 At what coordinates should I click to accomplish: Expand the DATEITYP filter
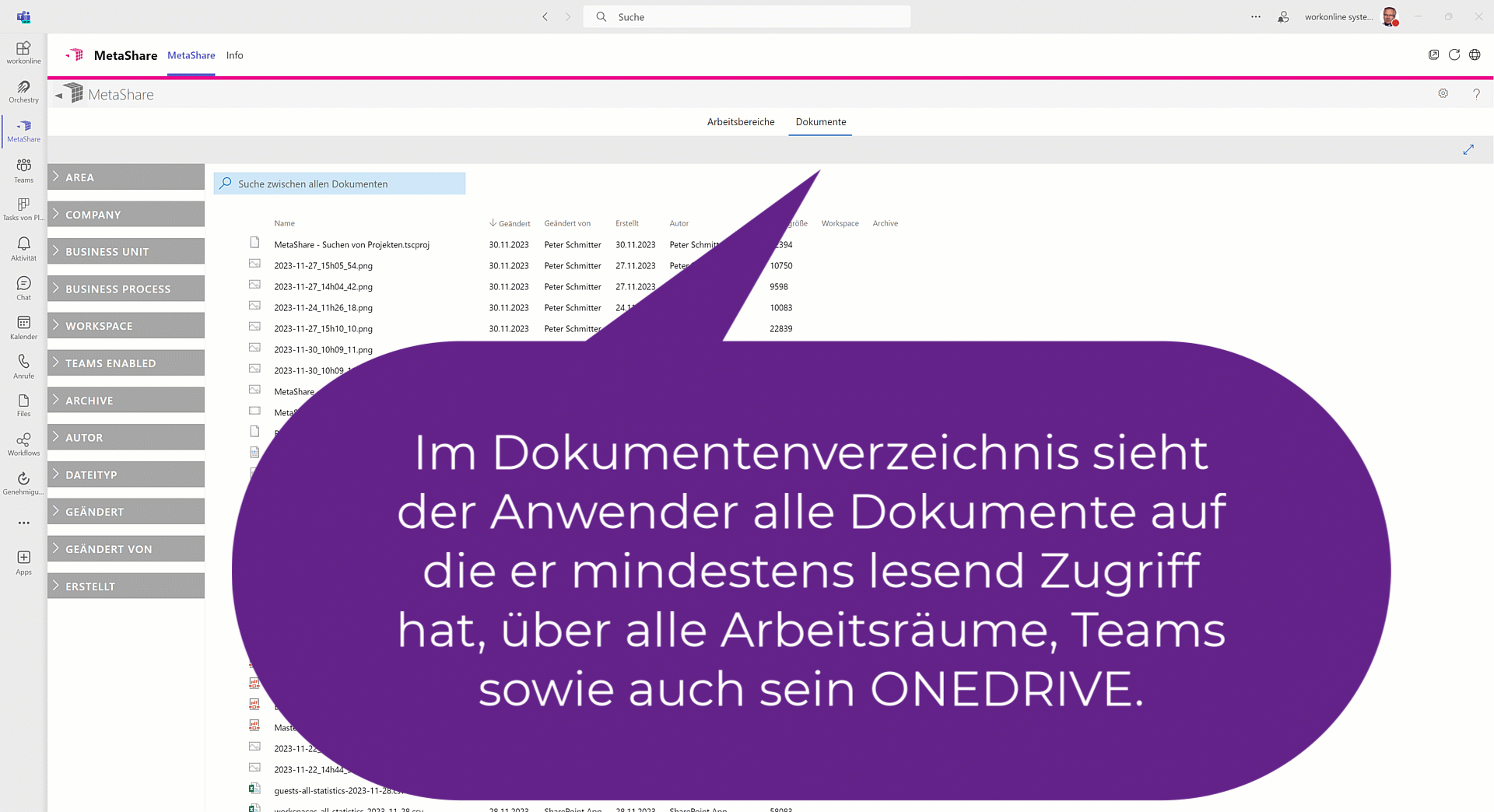(x=126, y=474)
